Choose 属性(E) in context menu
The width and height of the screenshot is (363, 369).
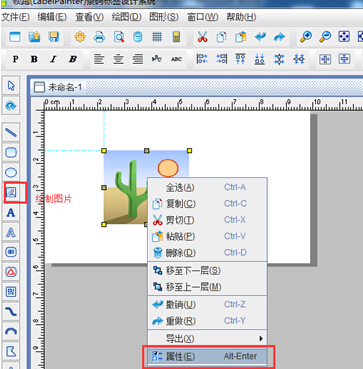point(207,356)
